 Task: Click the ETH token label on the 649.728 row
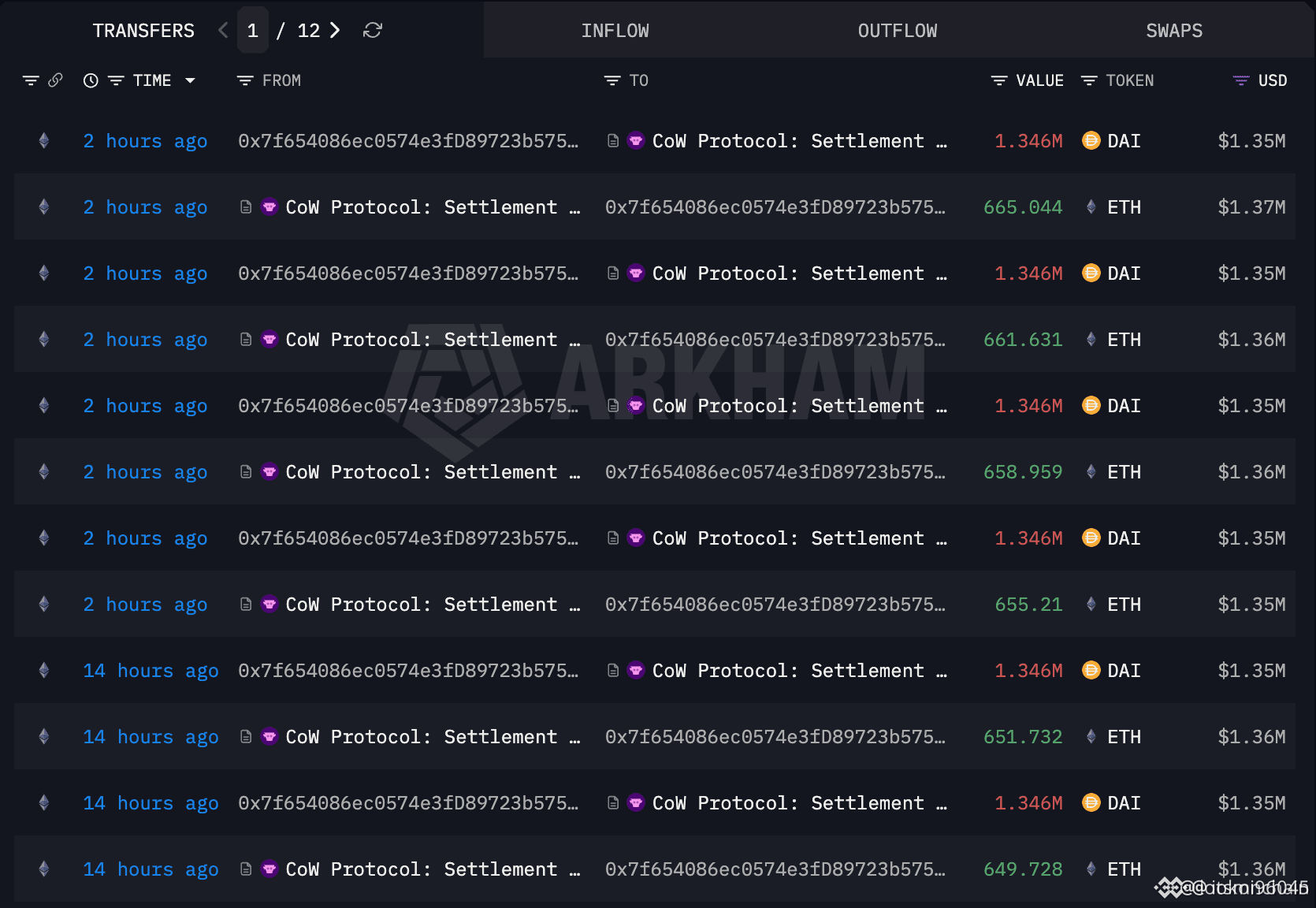1124,869
